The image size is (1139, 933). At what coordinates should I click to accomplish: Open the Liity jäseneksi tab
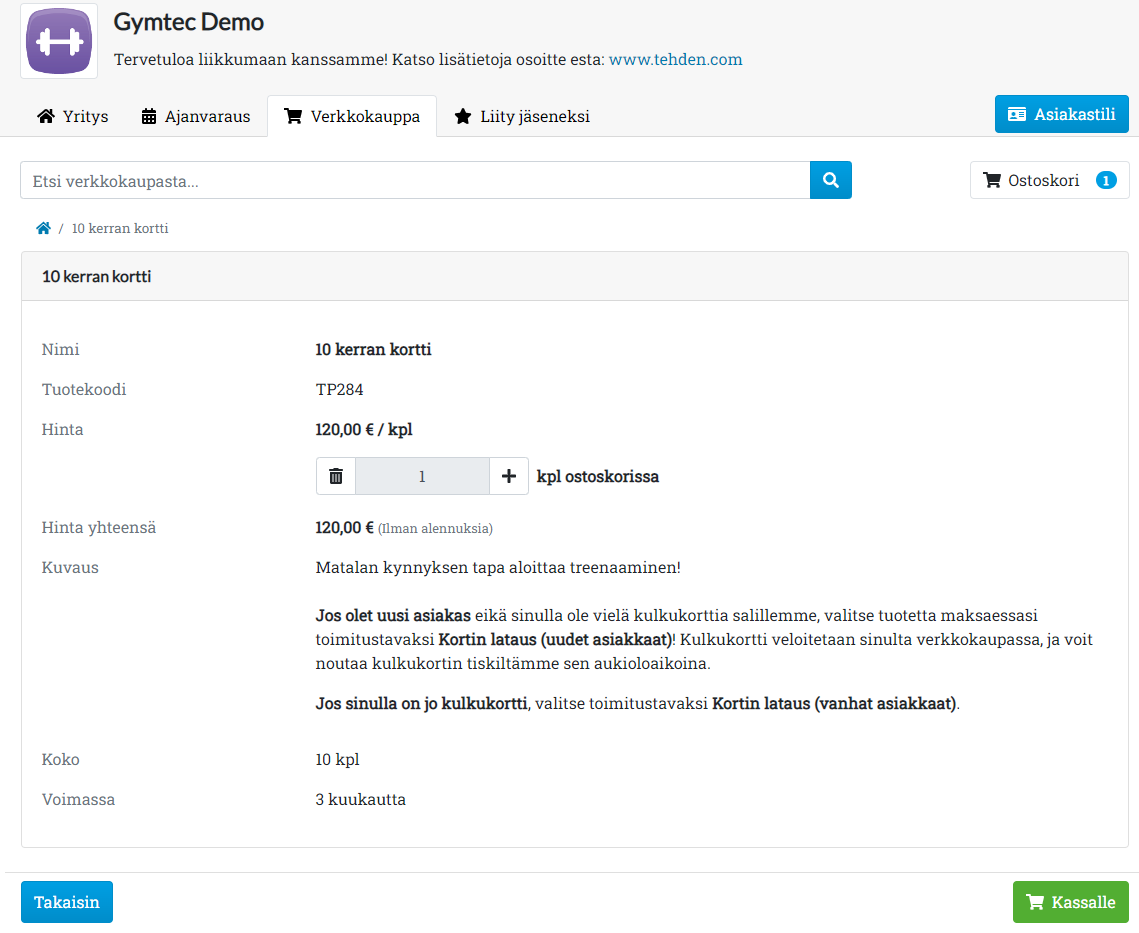point(522,116)
